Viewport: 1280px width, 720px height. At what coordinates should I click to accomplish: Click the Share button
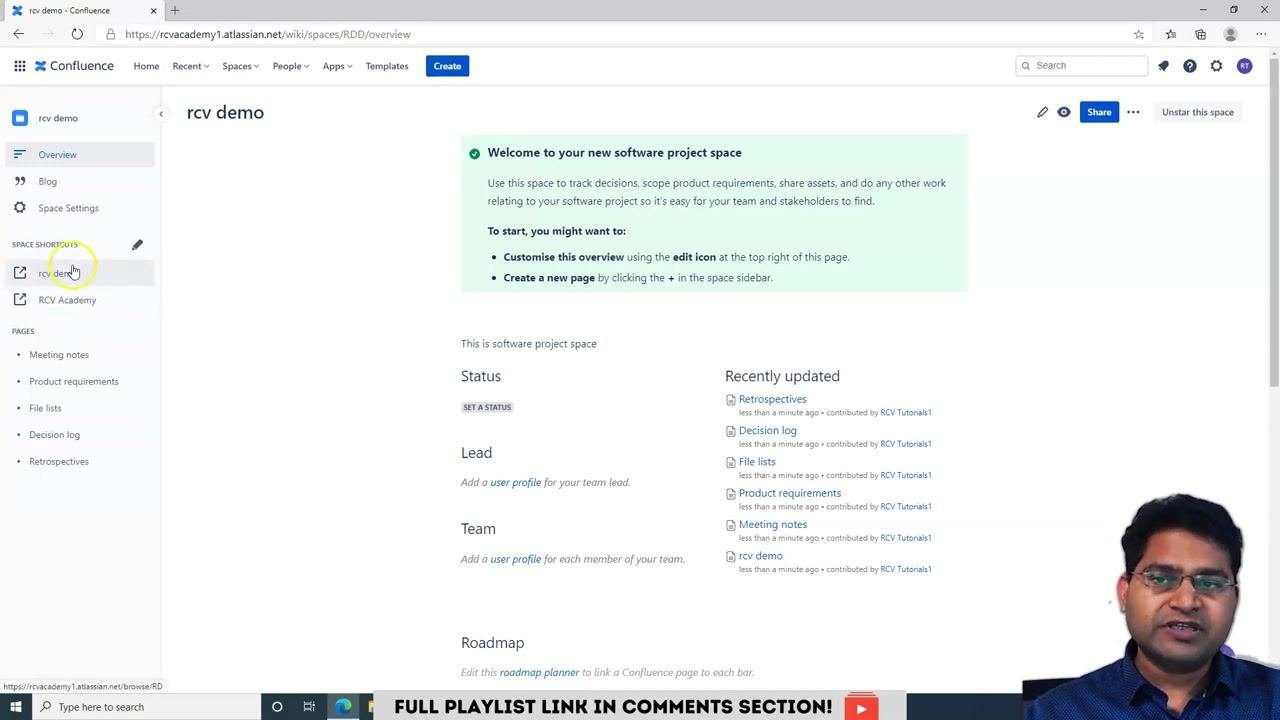pyautogui.click(x=1099, y=112)
